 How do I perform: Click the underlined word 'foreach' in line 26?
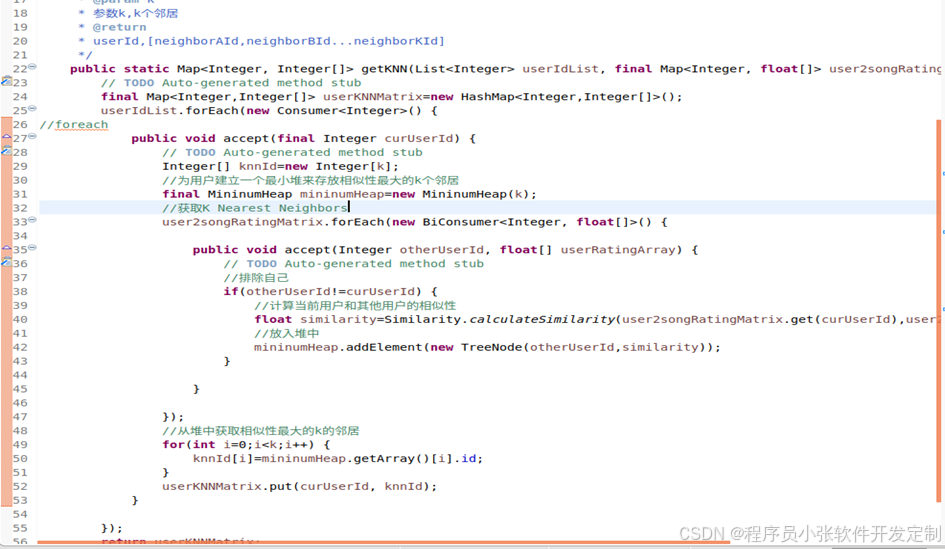81,125
